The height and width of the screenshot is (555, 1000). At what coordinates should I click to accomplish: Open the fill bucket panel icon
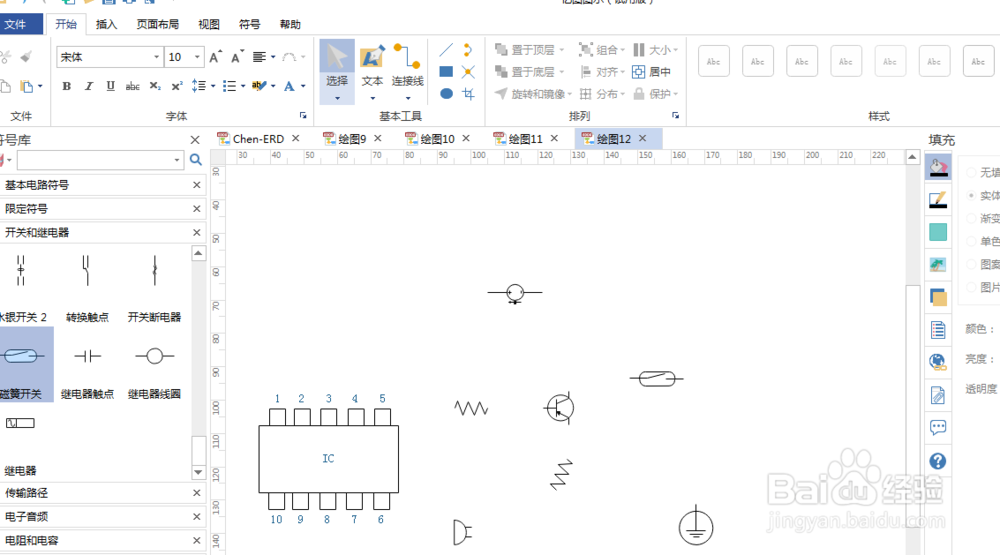938,167
